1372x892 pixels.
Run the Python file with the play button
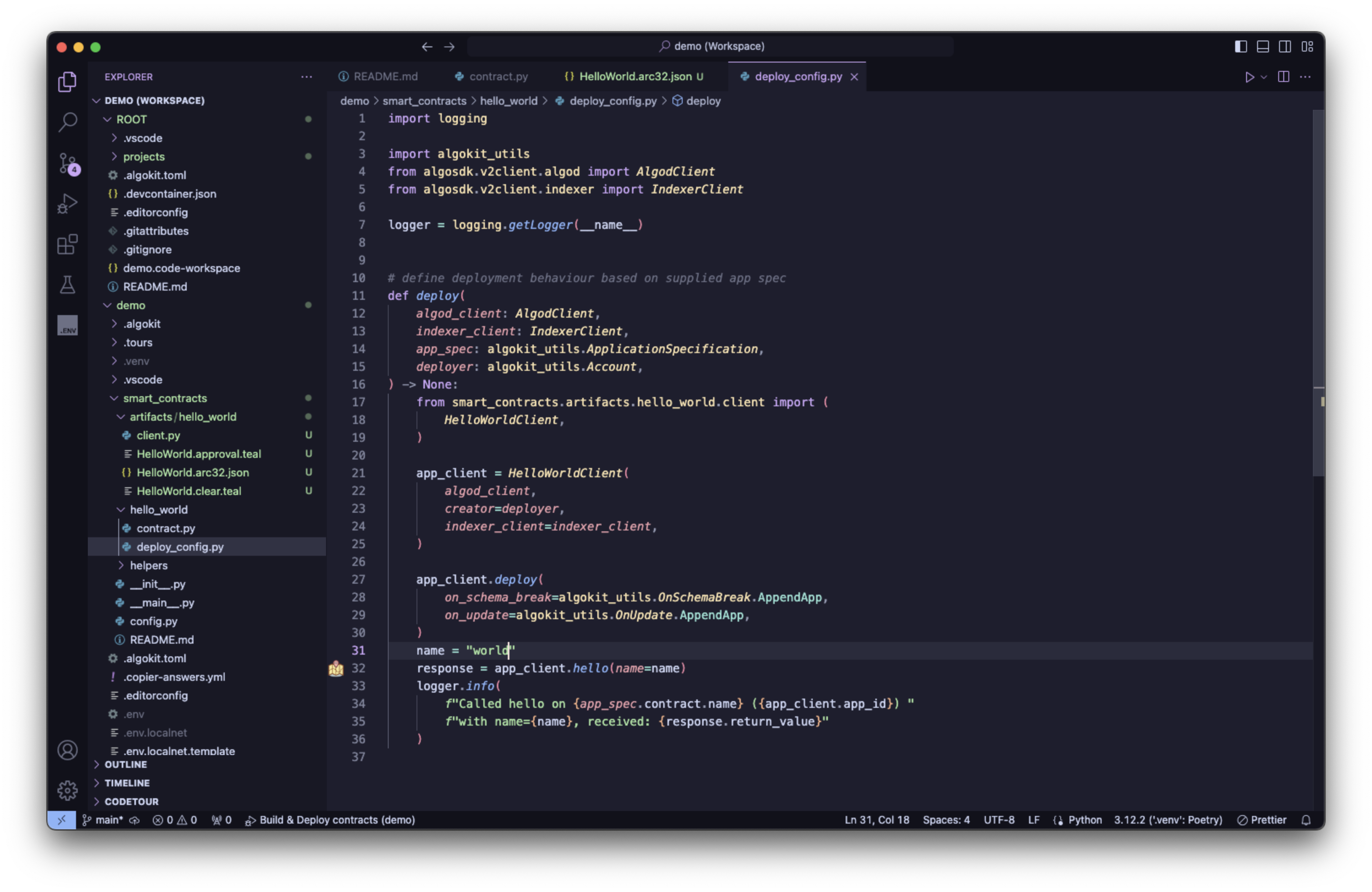click(1250, 76)
